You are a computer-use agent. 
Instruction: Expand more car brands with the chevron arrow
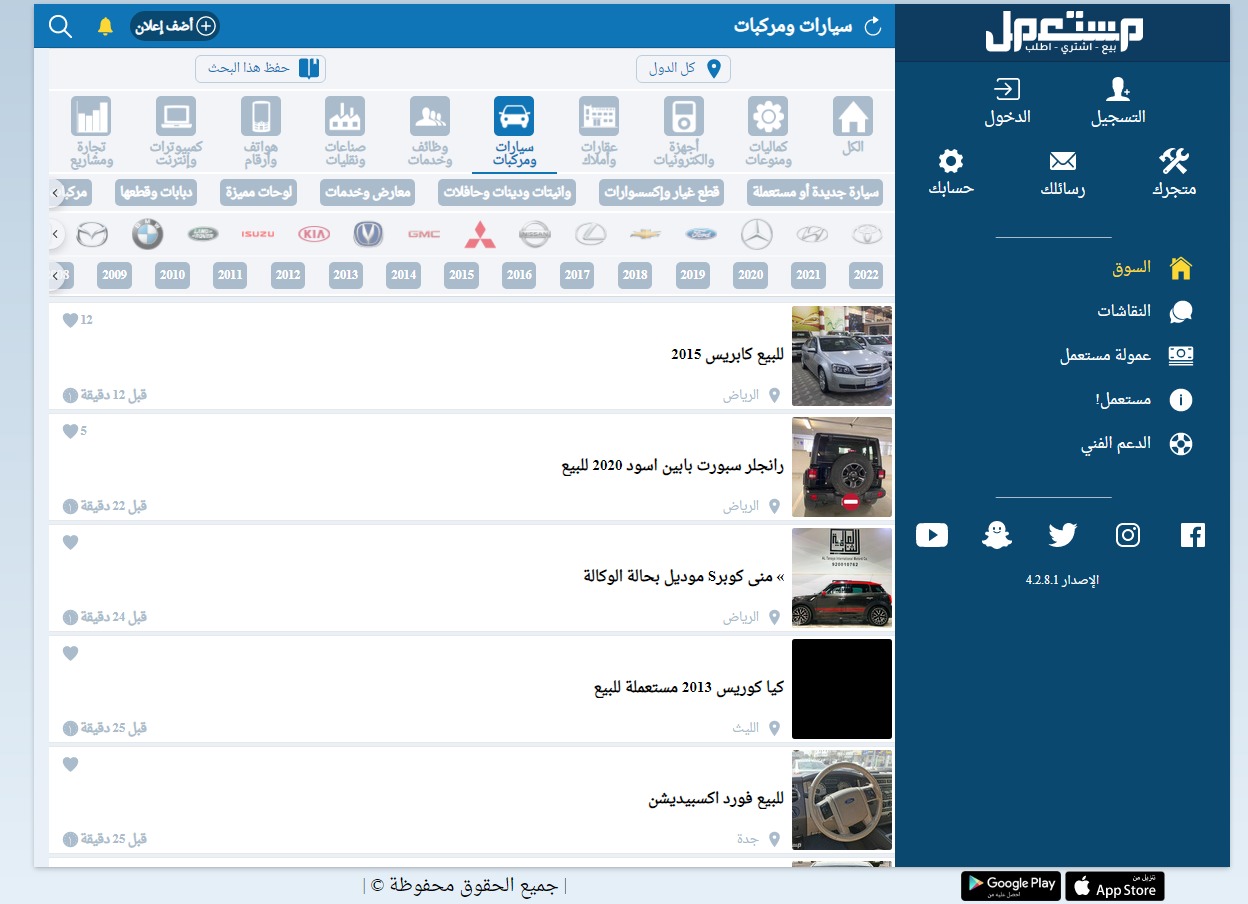click(55, 233)
